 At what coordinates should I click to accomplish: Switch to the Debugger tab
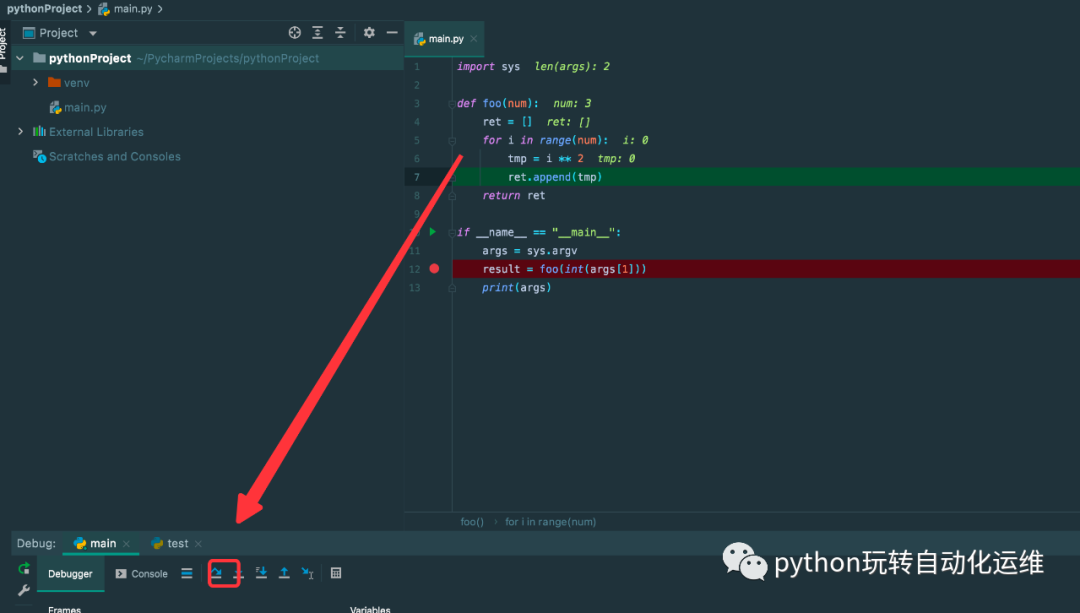[70, 574]
